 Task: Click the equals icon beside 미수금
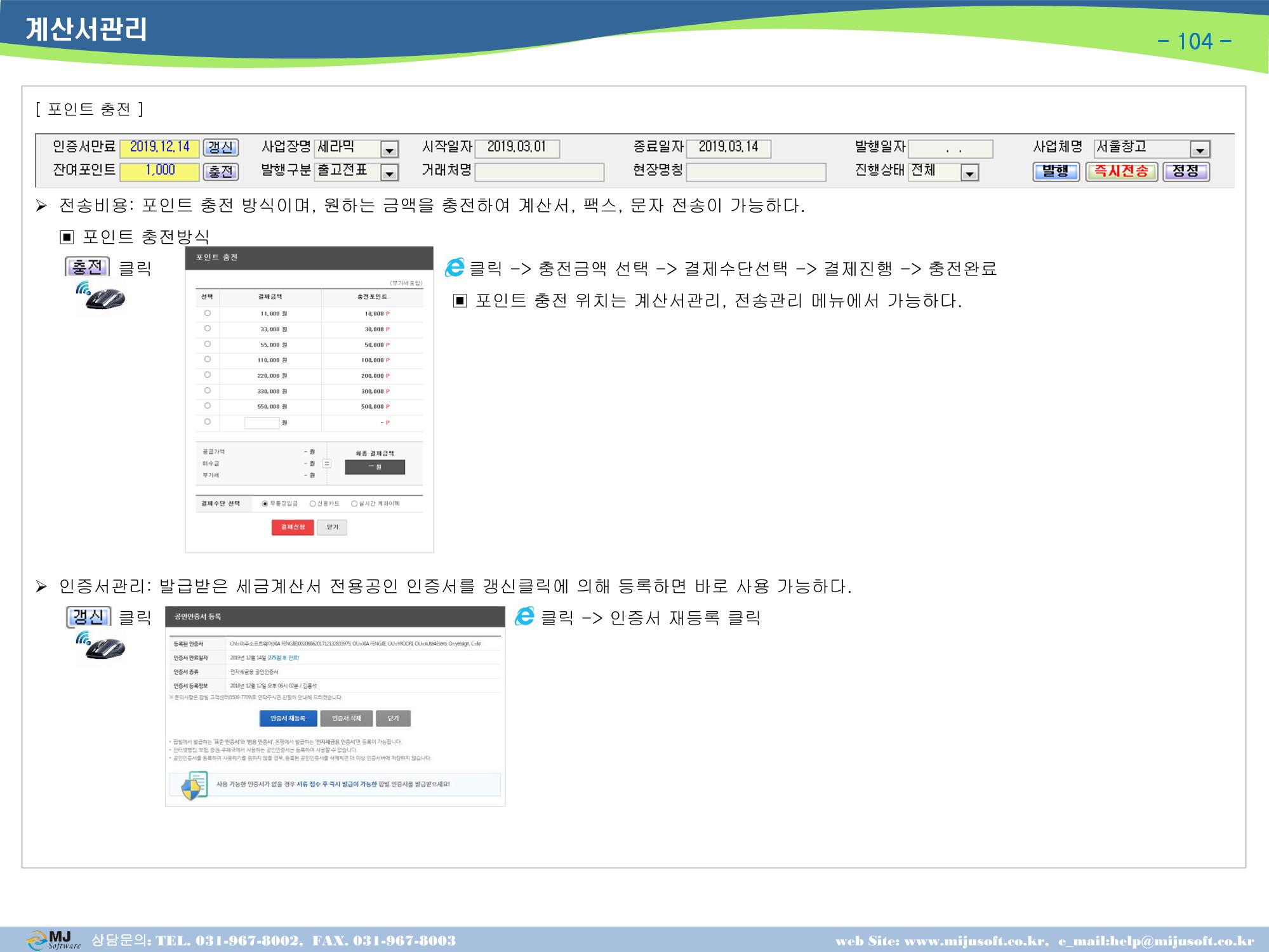pos(327,463)
